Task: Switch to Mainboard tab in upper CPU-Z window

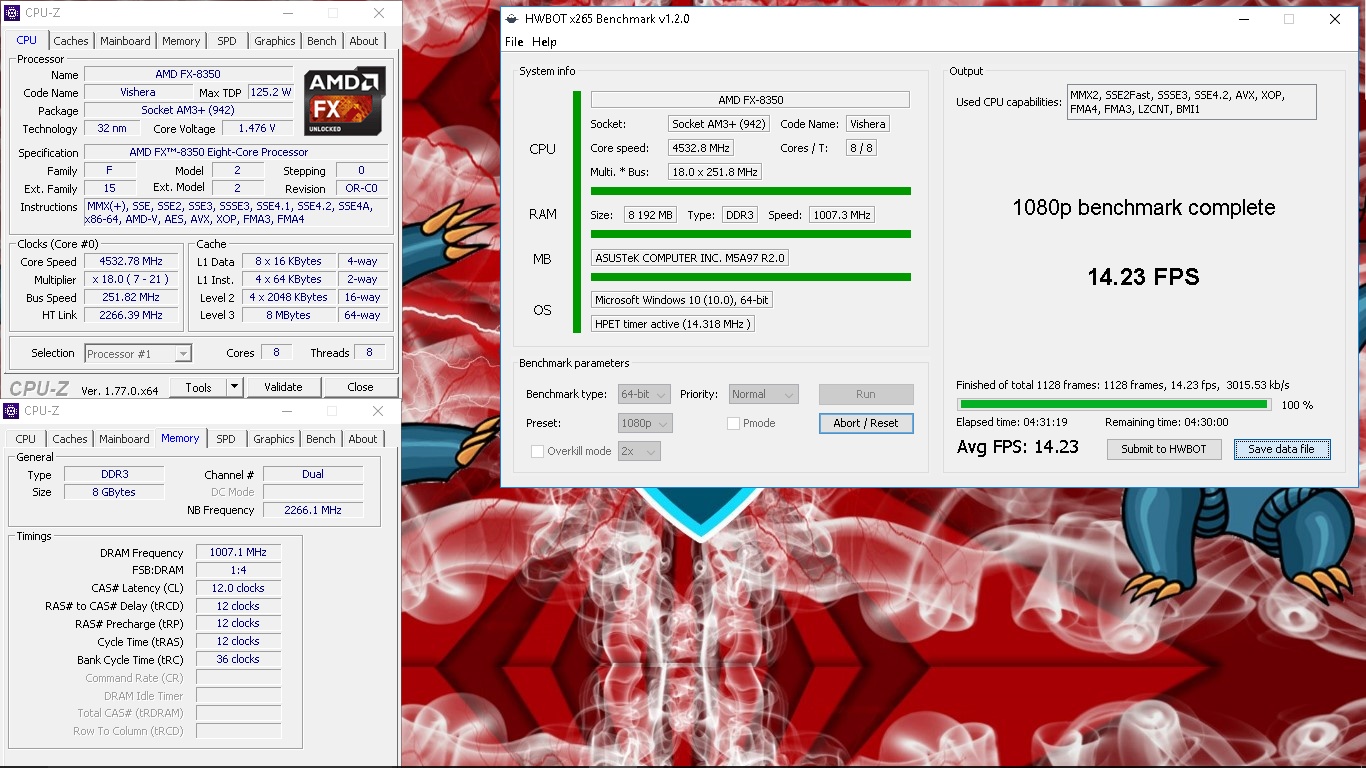Action: [125, 41]
